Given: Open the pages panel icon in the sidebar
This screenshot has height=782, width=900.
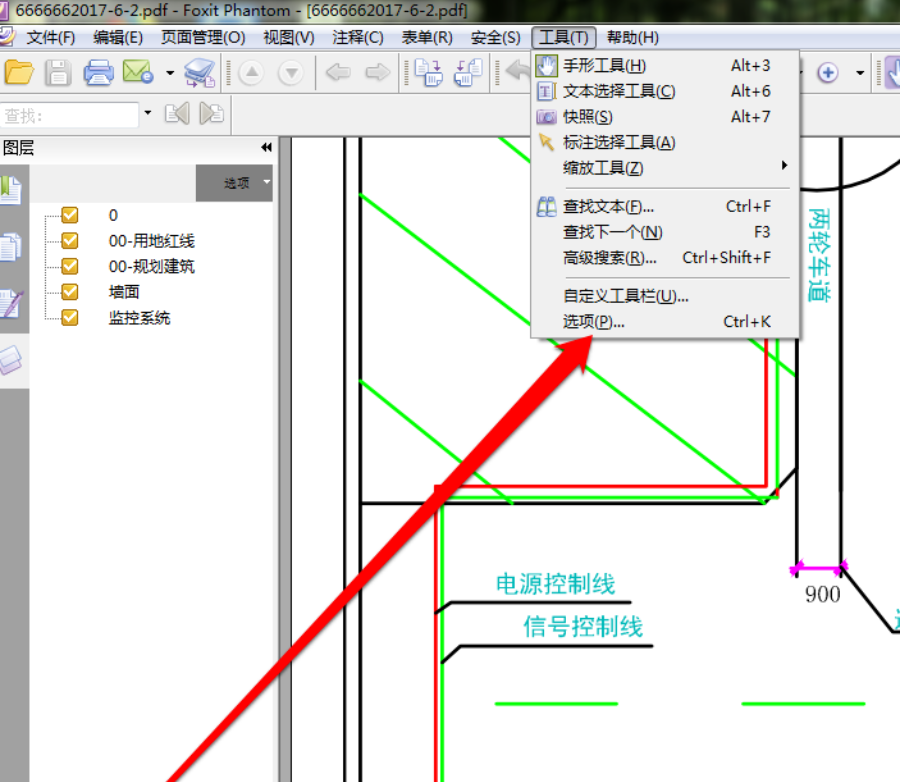Looking at the screenshot, I should [x=11, y=247].
